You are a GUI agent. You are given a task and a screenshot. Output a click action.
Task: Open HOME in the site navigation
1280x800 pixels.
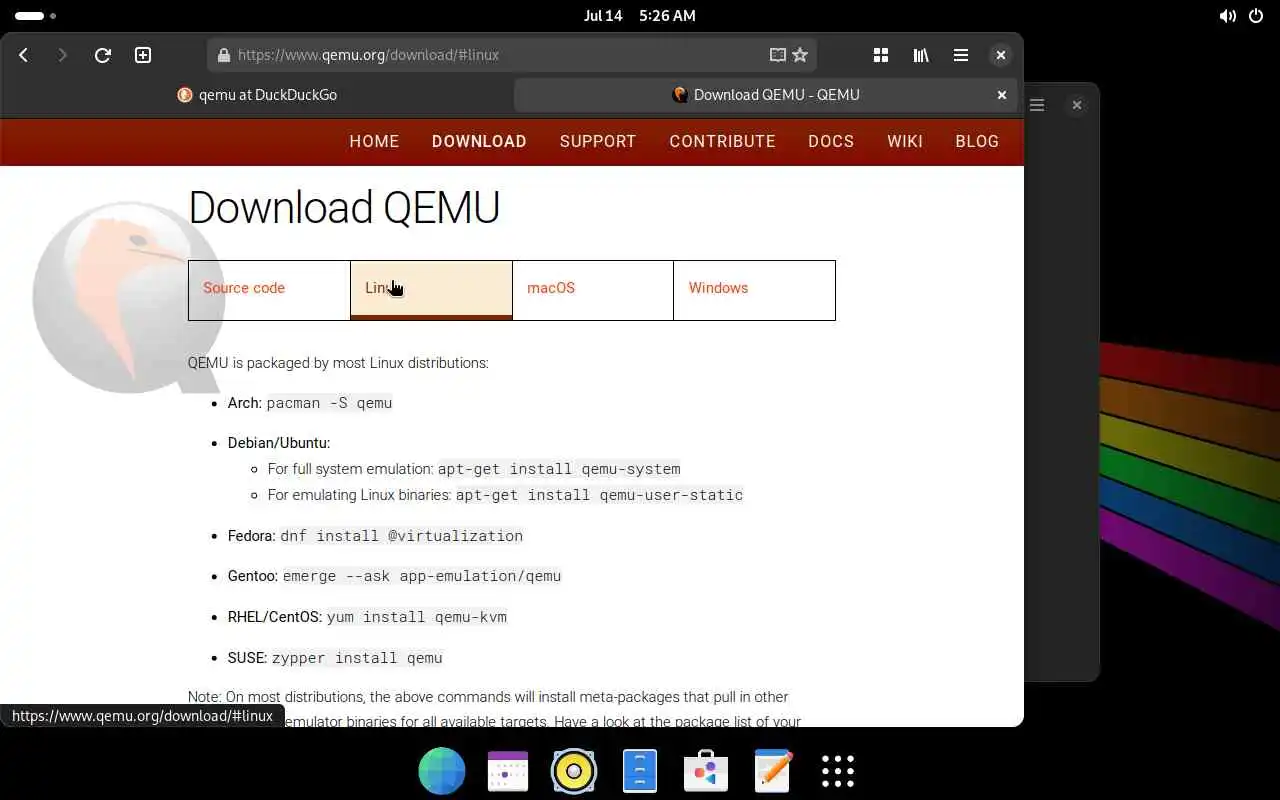click(x=374, y=141)
